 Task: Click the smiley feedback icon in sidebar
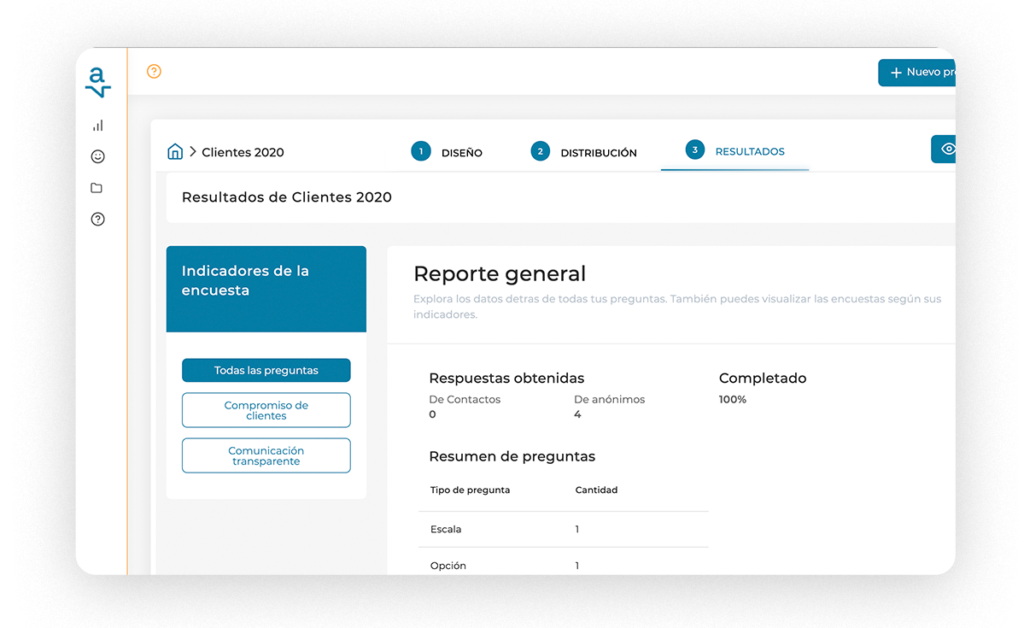pos(97,156)
